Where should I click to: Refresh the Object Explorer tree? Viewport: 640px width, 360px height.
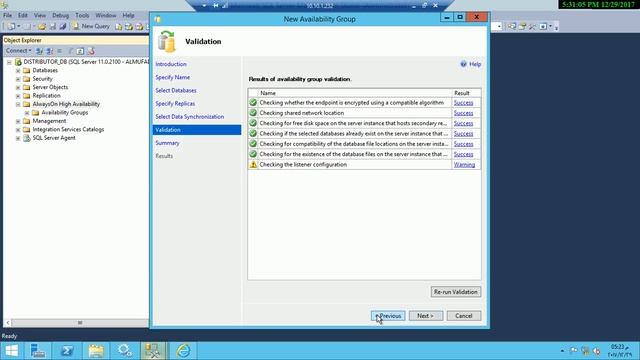coord(80,51)
